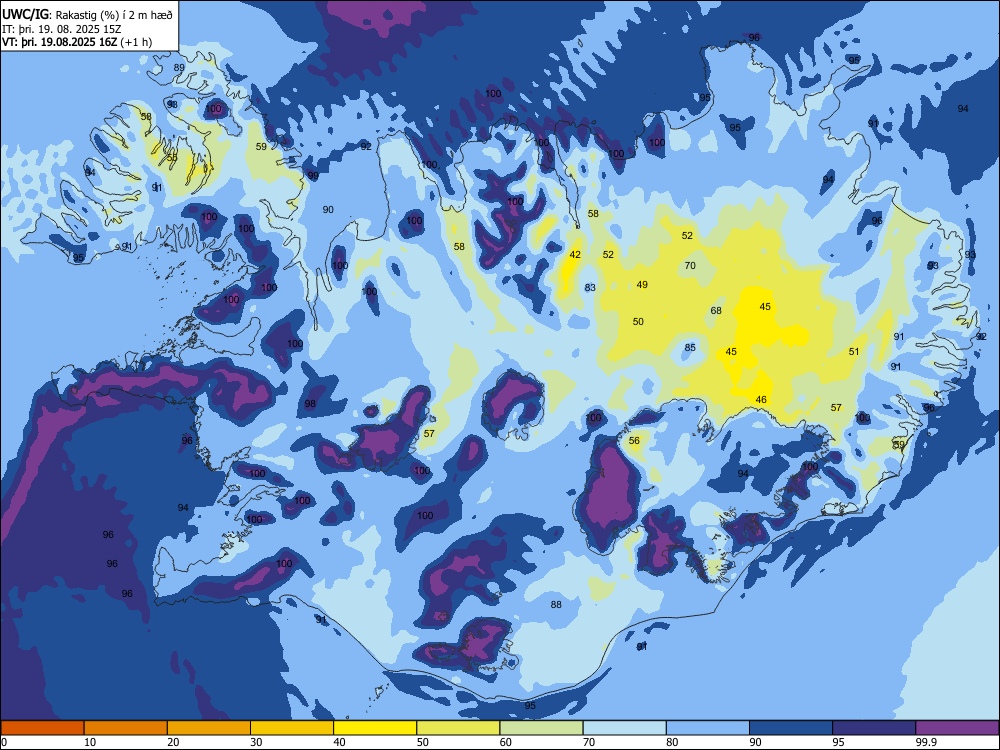Select the dark blue 90–95 legend swatch
The image size is (1000, 750).
791,728
